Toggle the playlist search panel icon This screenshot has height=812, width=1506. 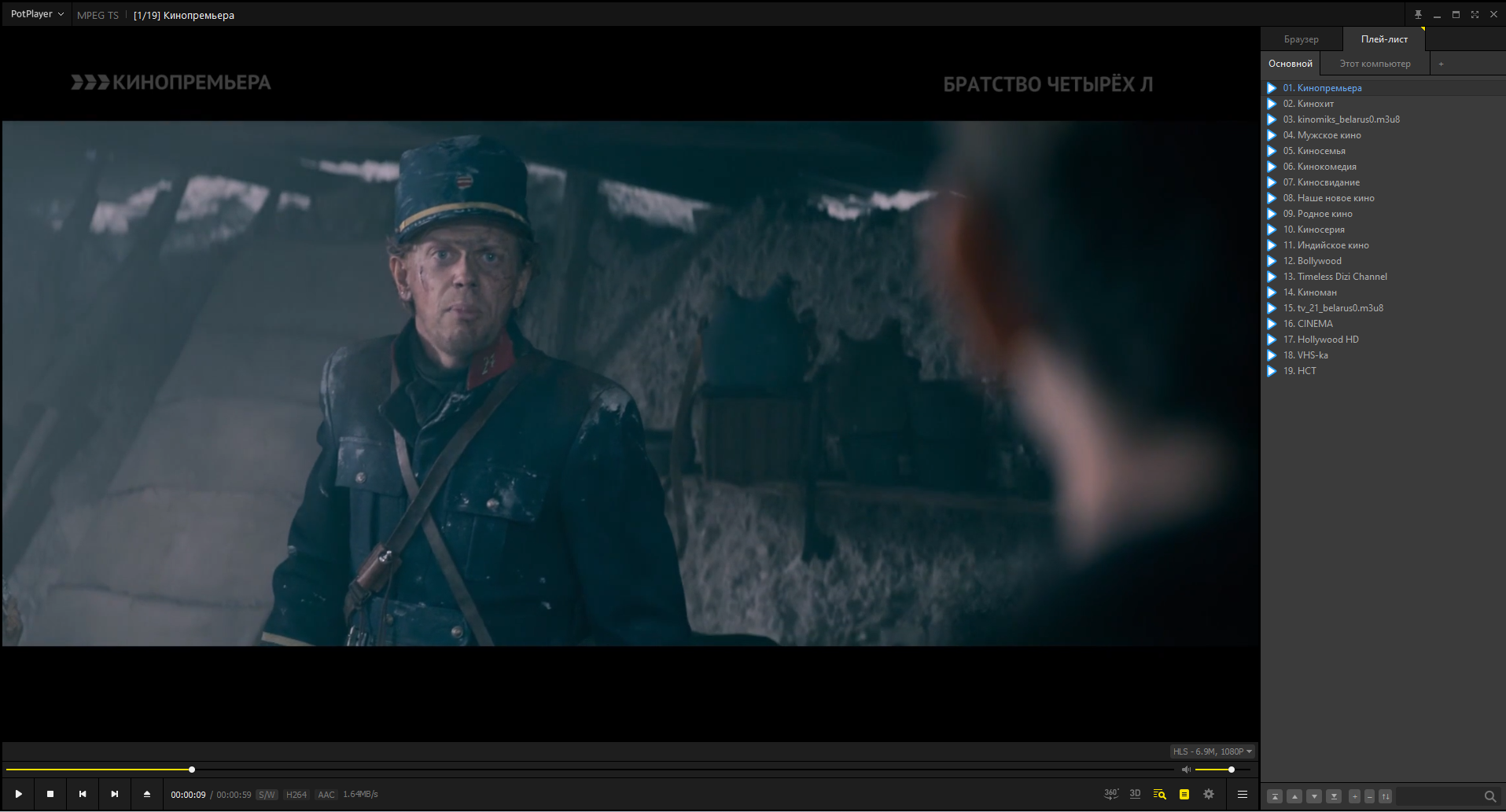[1159, 794]
